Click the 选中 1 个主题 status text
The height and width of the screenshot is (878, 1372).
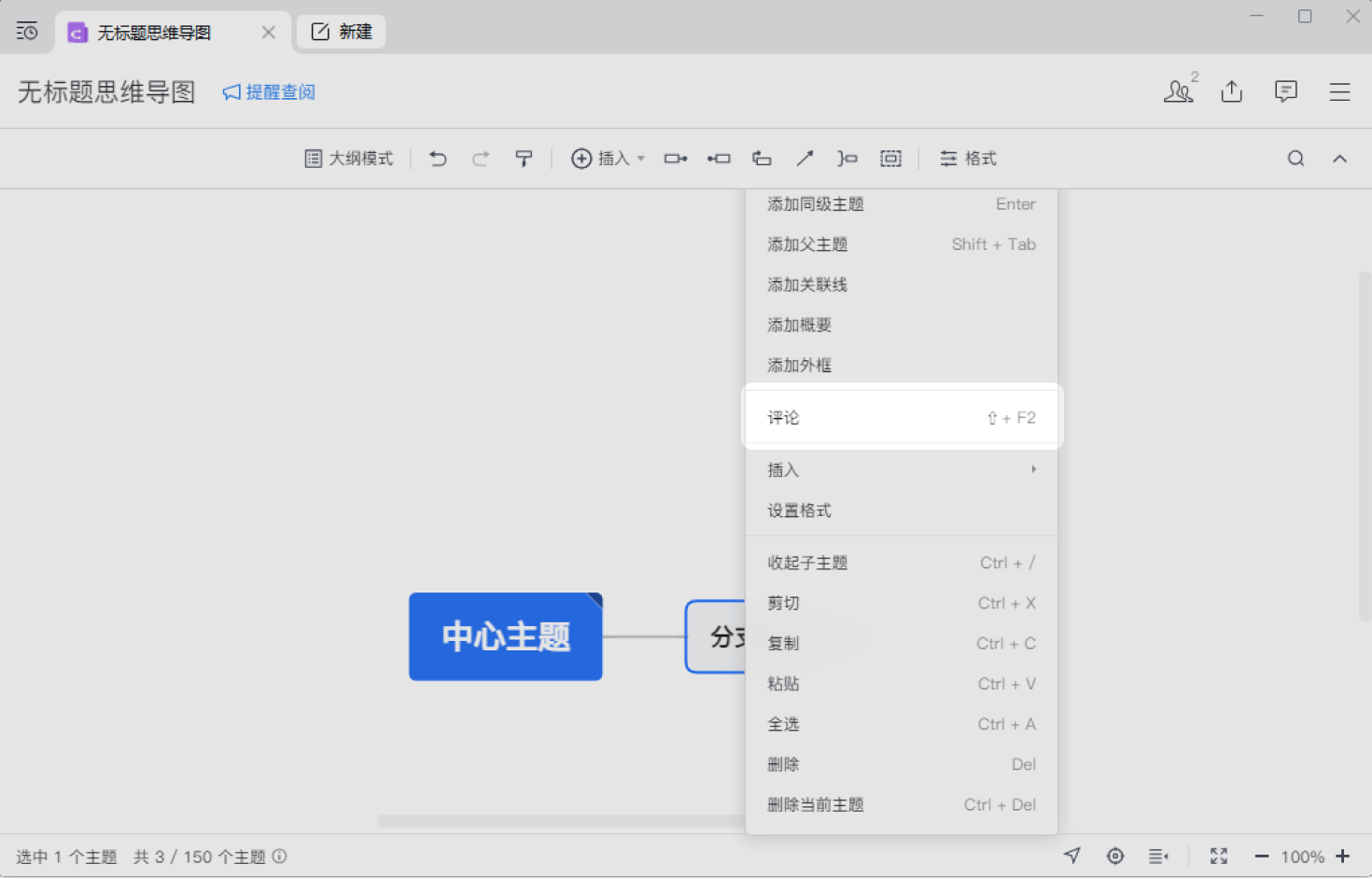click(66, 857)
